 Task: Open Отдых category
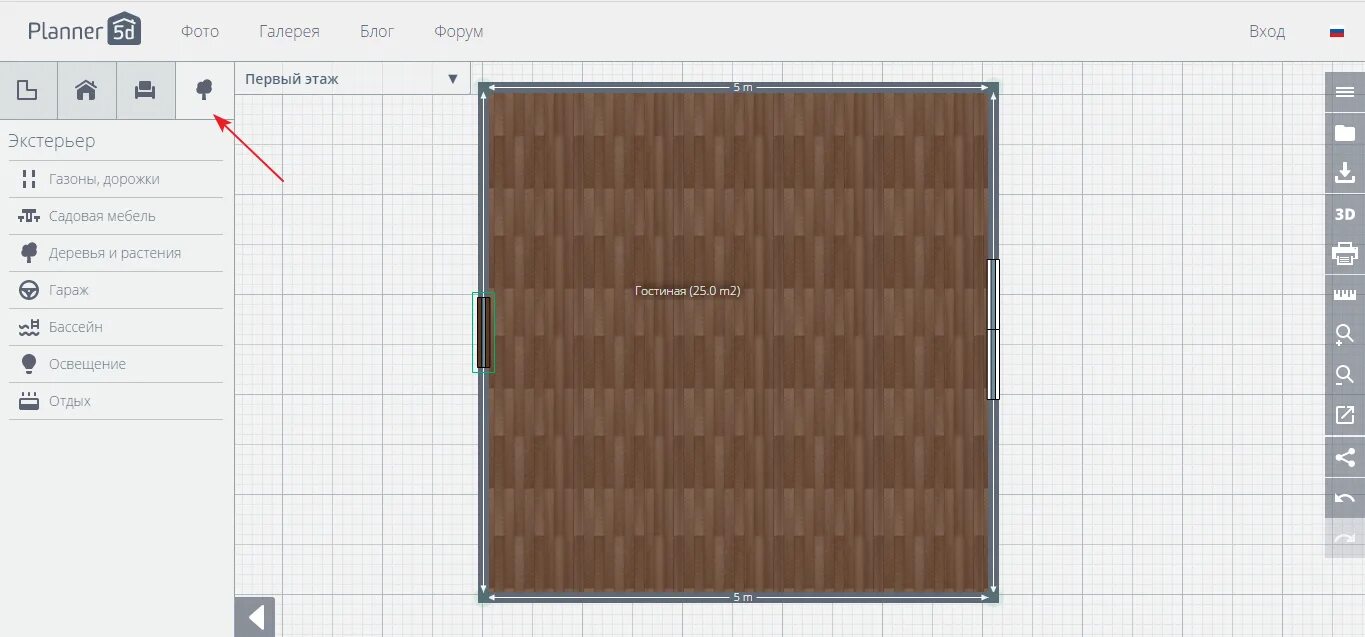tap(116, 401)
